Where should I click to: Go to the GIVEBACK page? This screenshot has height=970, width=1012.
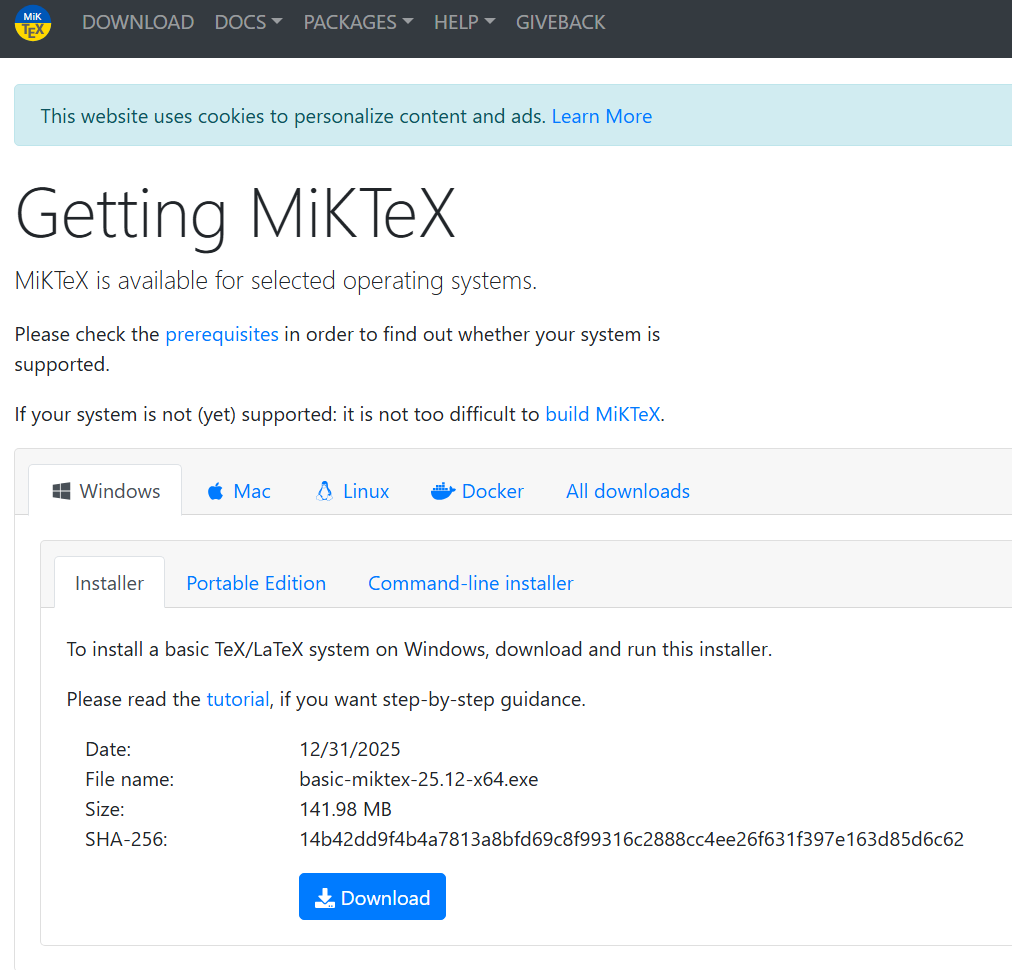point(560,23)
